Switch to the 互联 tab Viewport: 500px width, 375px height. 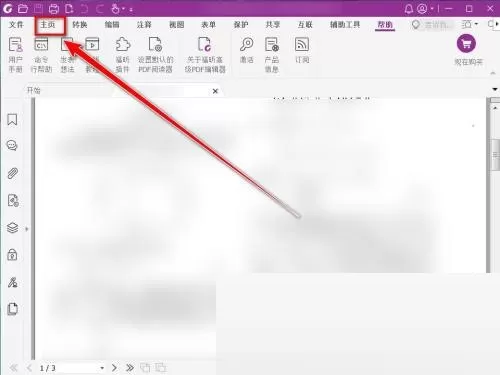click(305, 25)
